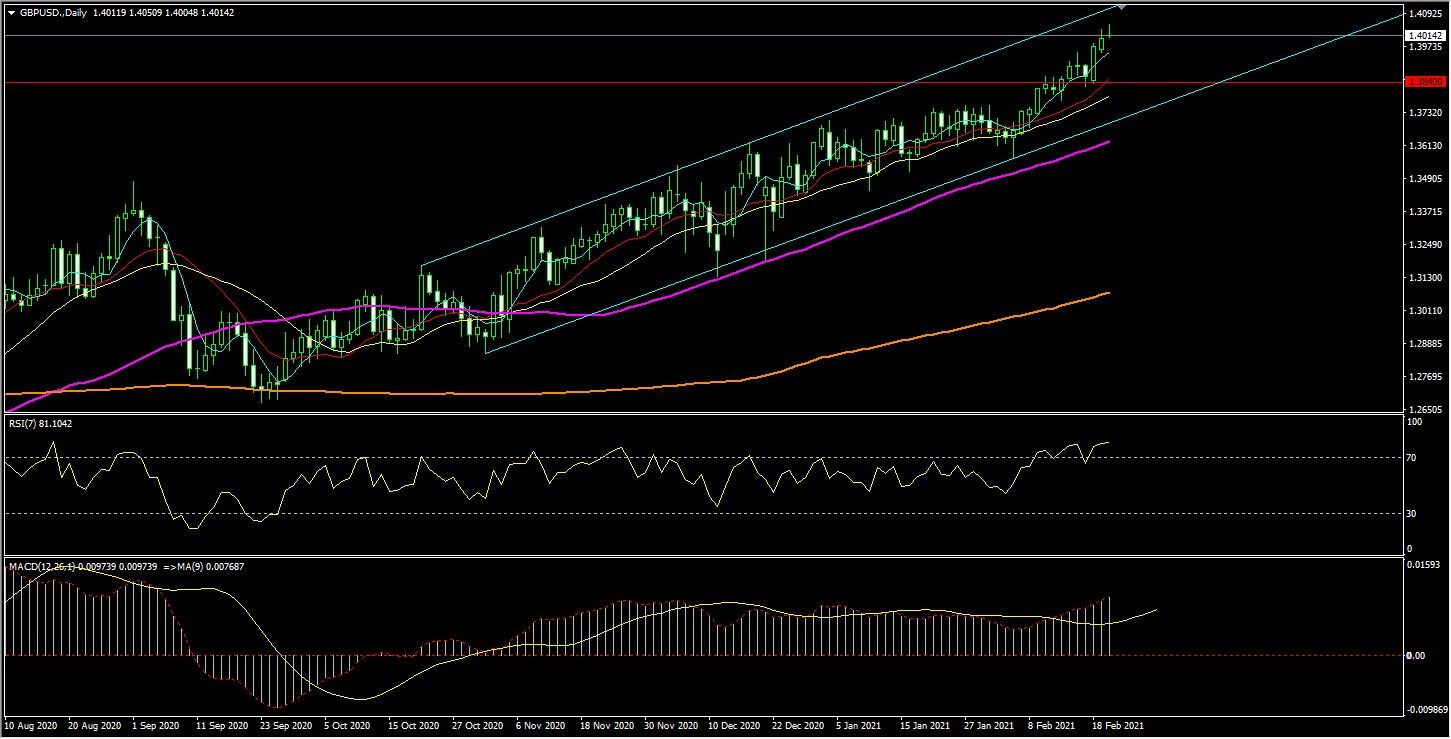
Task: Click the 5 Jan 2021 date label
Action: tap(860, 726)
